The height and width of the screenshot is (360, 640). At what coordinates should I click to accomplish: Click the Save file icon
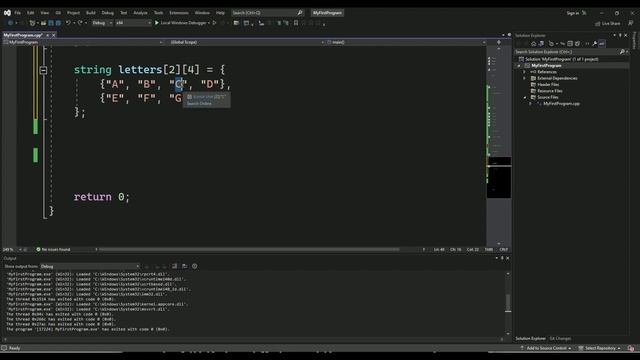(x=51, y=23)
